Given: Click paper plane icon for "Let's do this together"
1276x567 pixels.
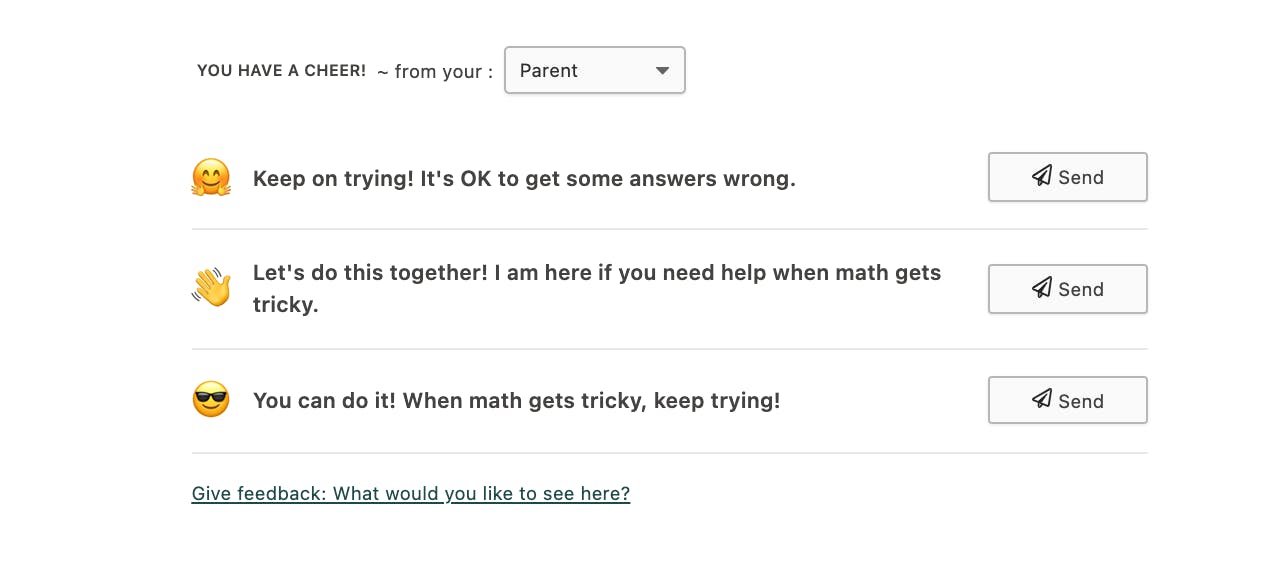Looking at the screenshot, I should pyautogui.click(x=1042, y=289).
